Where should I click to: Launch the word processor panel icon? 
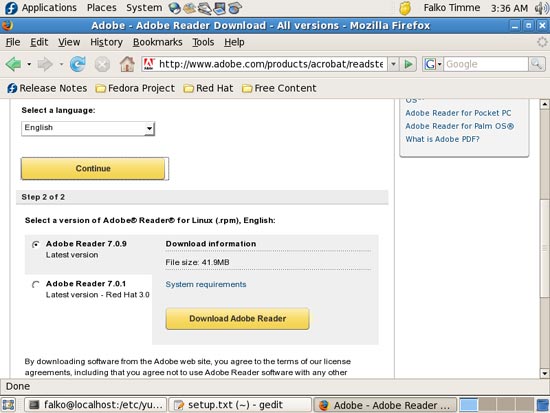[204, 8]
